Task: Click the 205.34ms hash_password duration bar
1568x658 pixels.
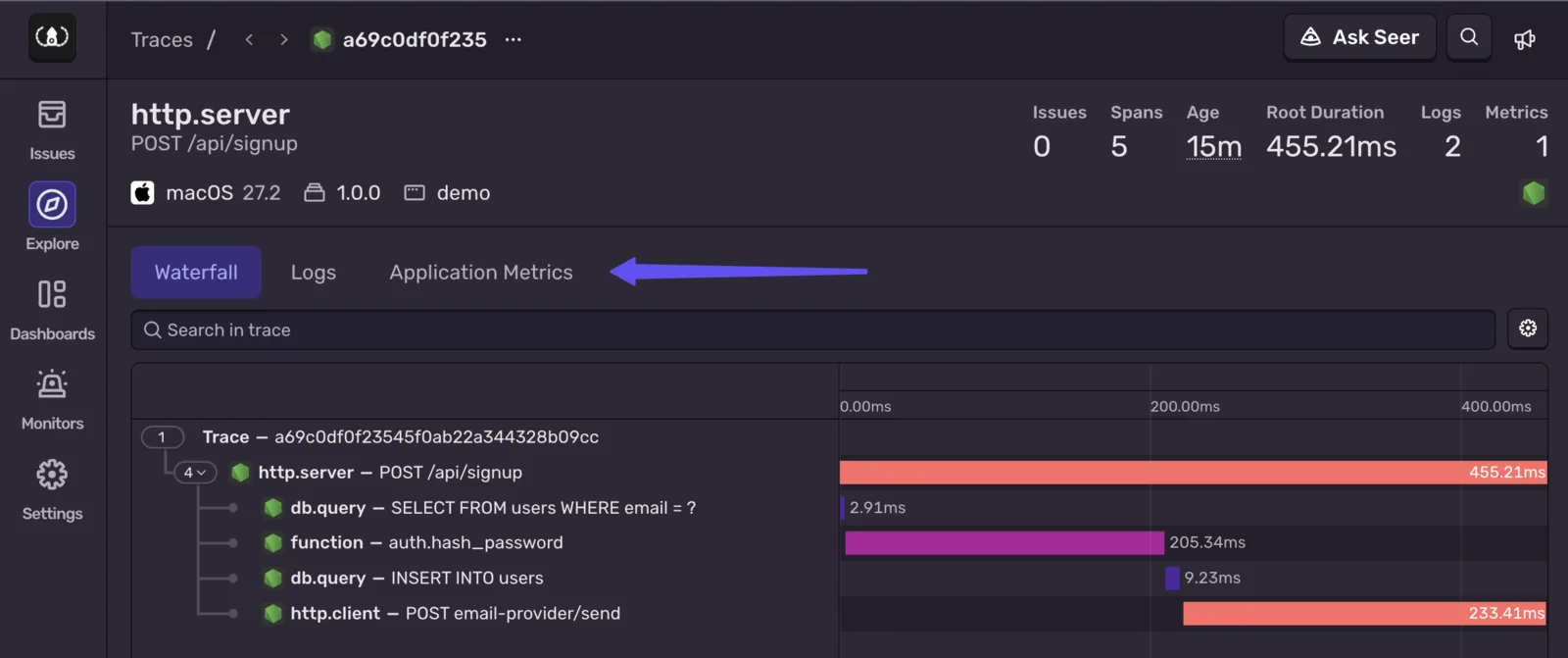Action: pos(1004,542)
